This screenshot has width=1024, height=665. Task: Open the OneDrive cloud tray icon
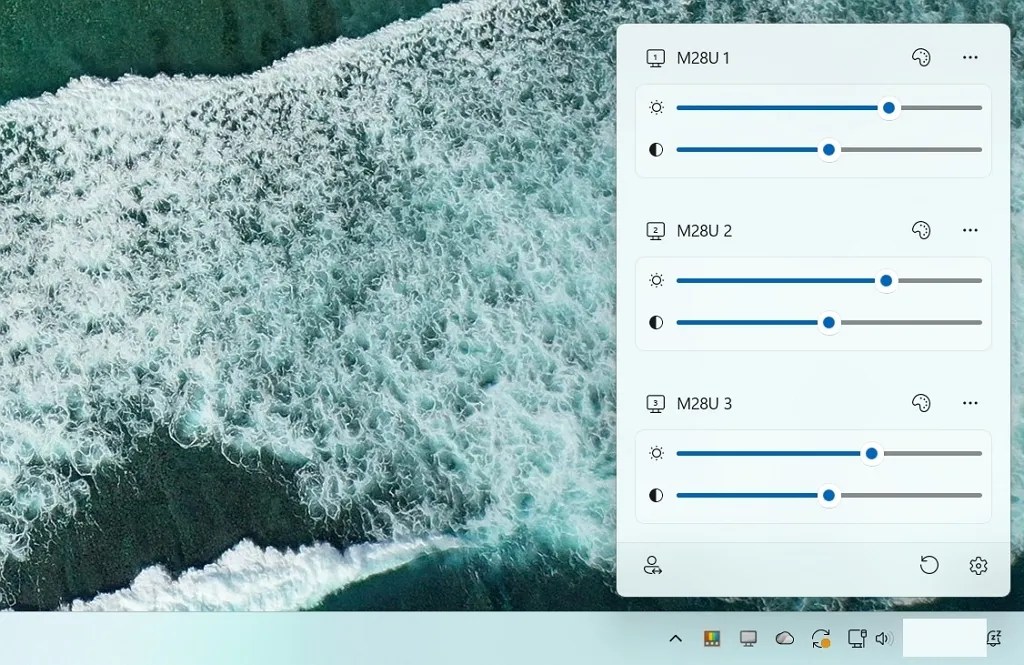pos(784,638)
